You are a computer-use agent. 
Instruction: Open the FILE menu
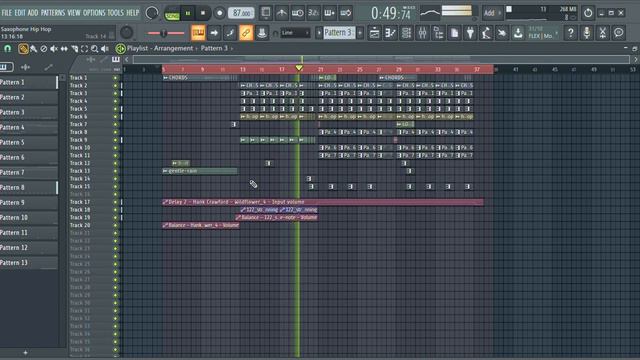[x=7, y=13]
